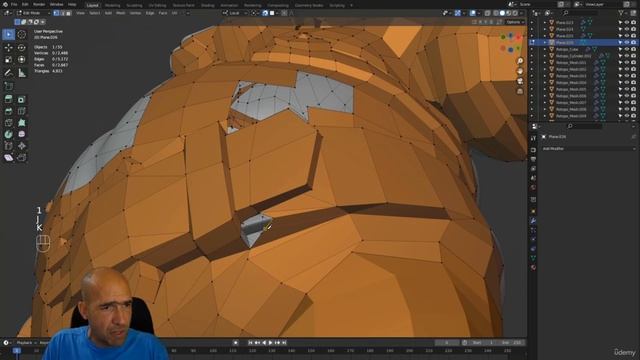Open Modifiers wrench tab in Properties
Screen dimensions: 640x360
click(x=533, y=221)
